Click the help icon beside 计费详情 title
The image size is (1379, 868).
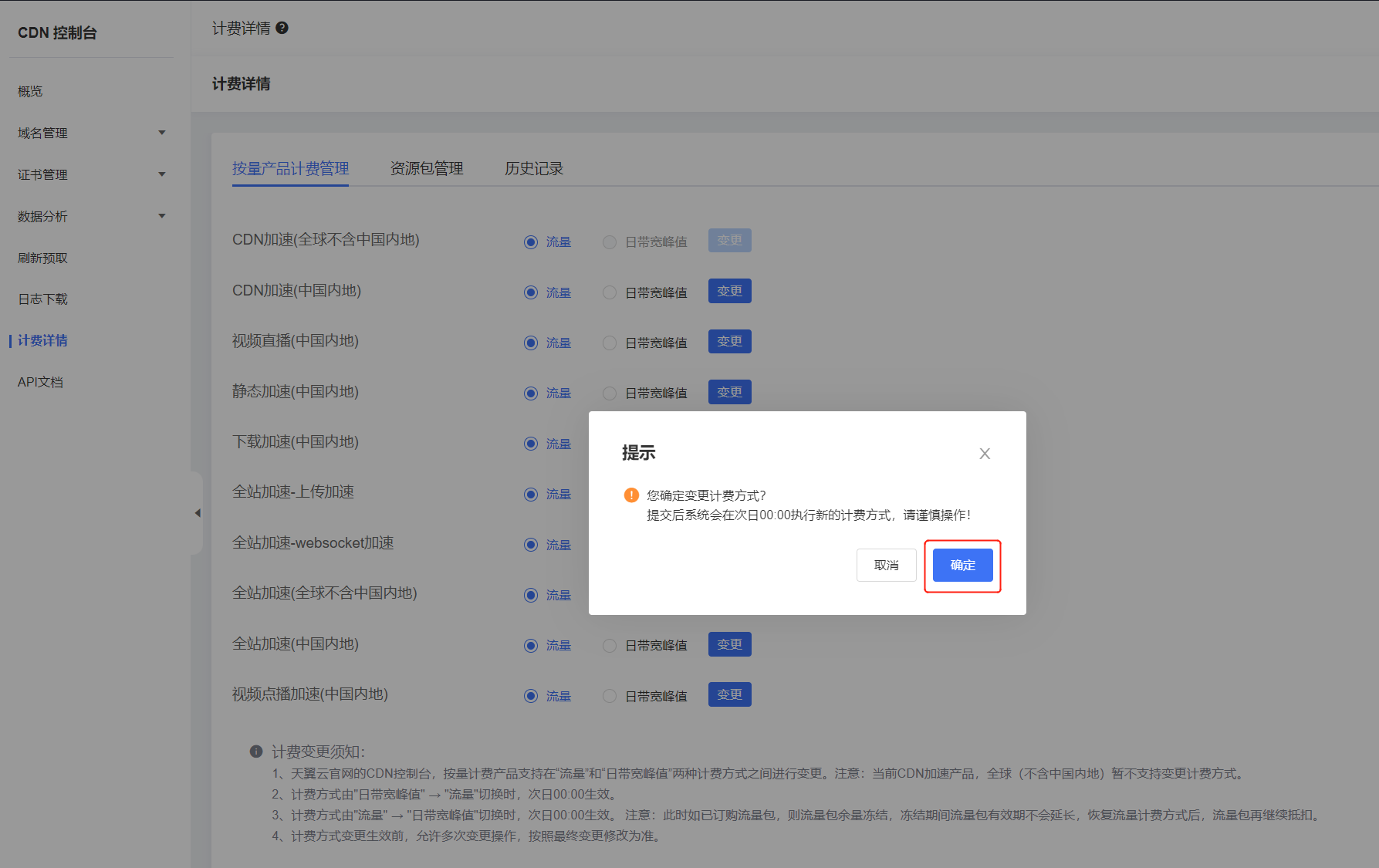(x=282, y=28)
